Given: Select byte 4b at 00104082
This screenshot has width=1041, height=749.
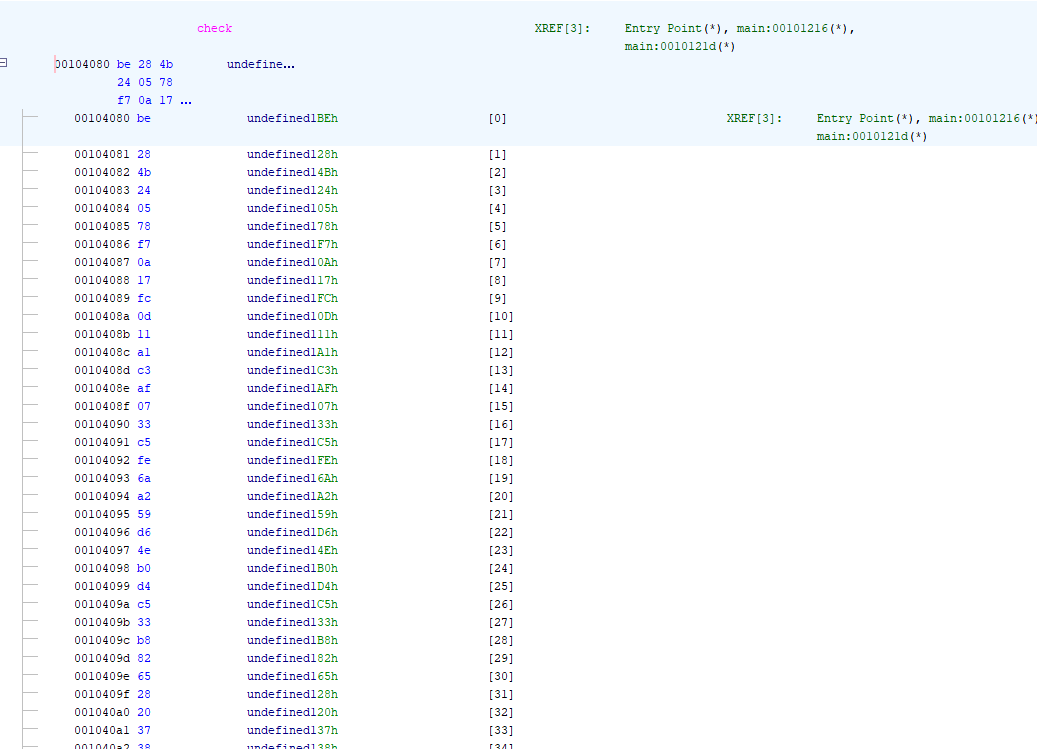Looking at the screenshot, I should pyautogui.click(x=144, y=172).
